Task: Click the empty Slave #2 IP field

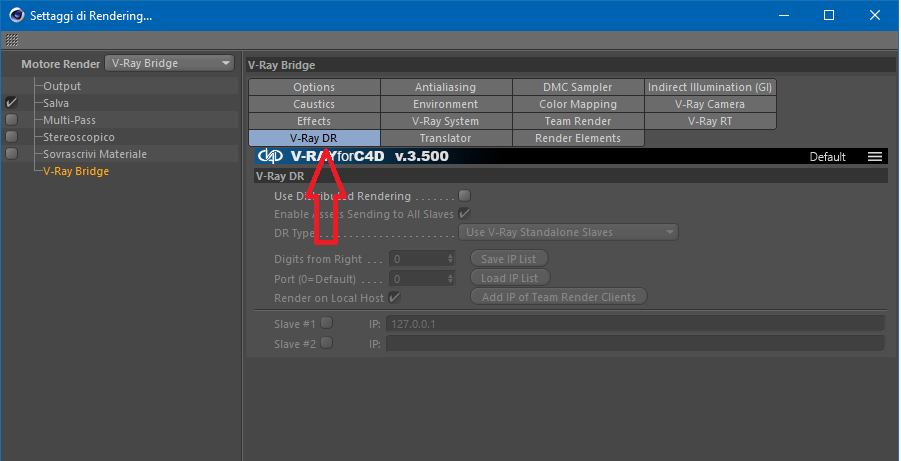Action: pyautogui.click(x=635, y=343)
